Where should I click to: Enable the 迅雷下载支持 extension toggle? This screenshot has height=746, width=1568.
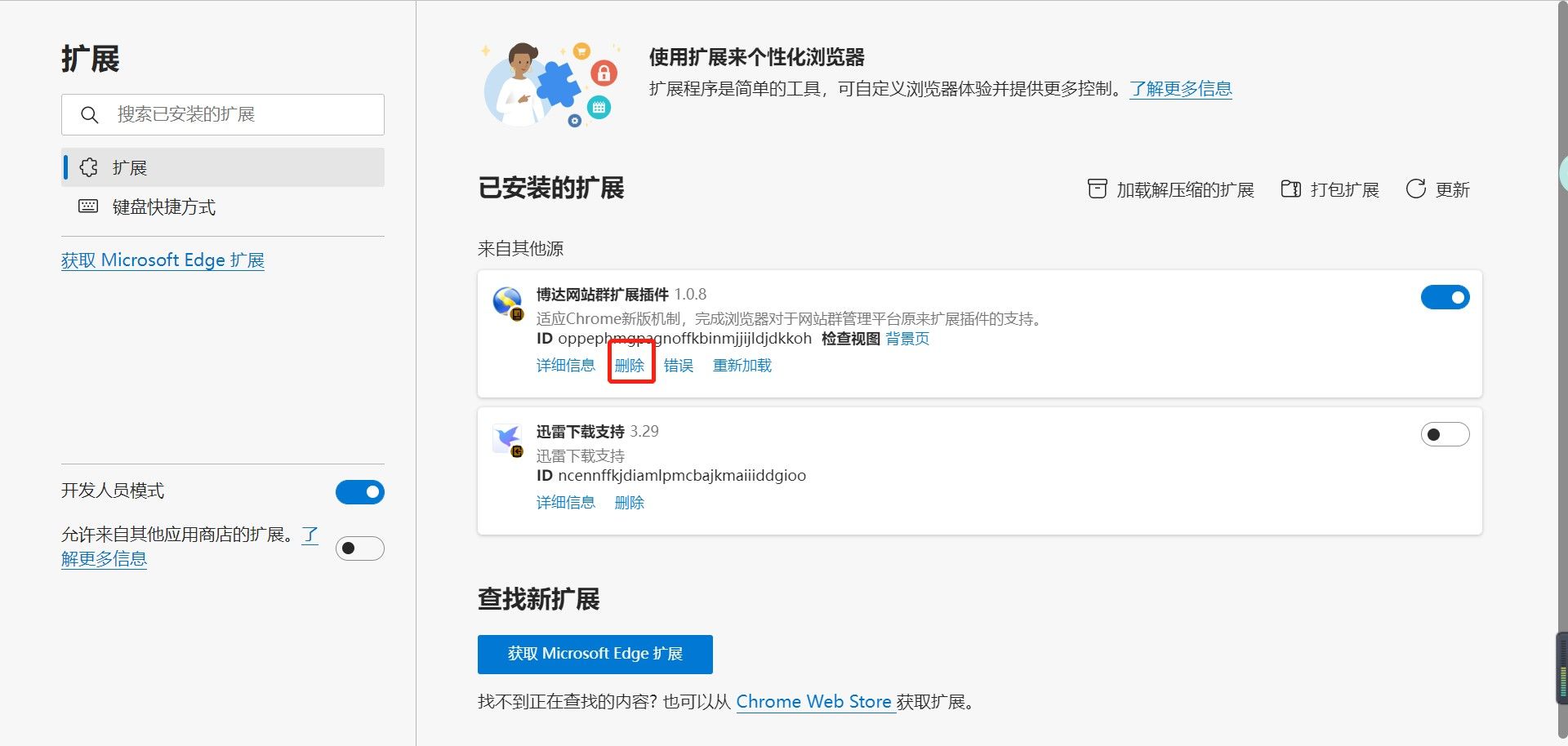coord(1445,434)
